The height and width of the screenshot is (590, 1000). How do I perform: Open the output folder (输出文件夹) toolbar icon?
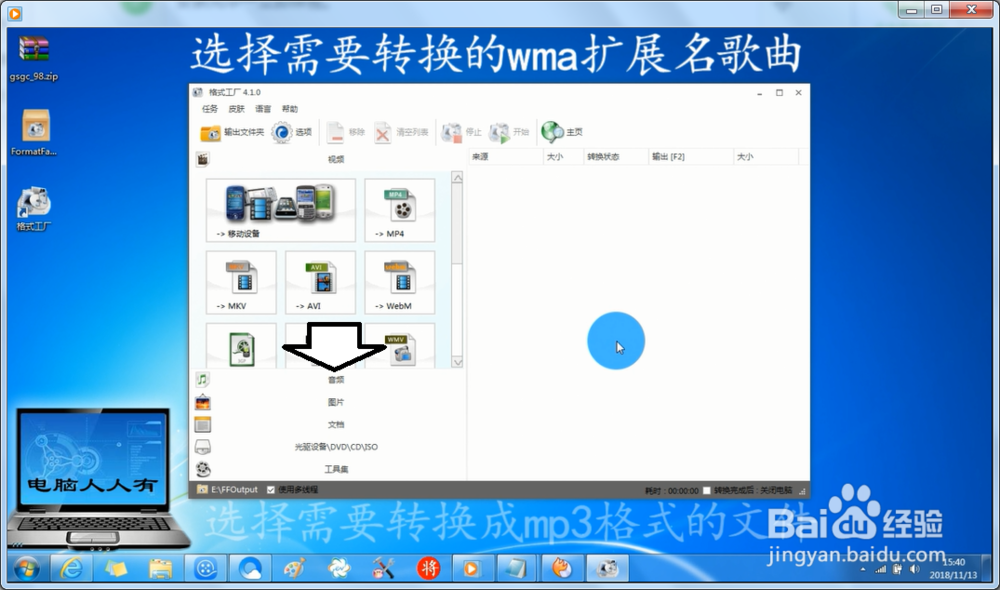(210, 133)
